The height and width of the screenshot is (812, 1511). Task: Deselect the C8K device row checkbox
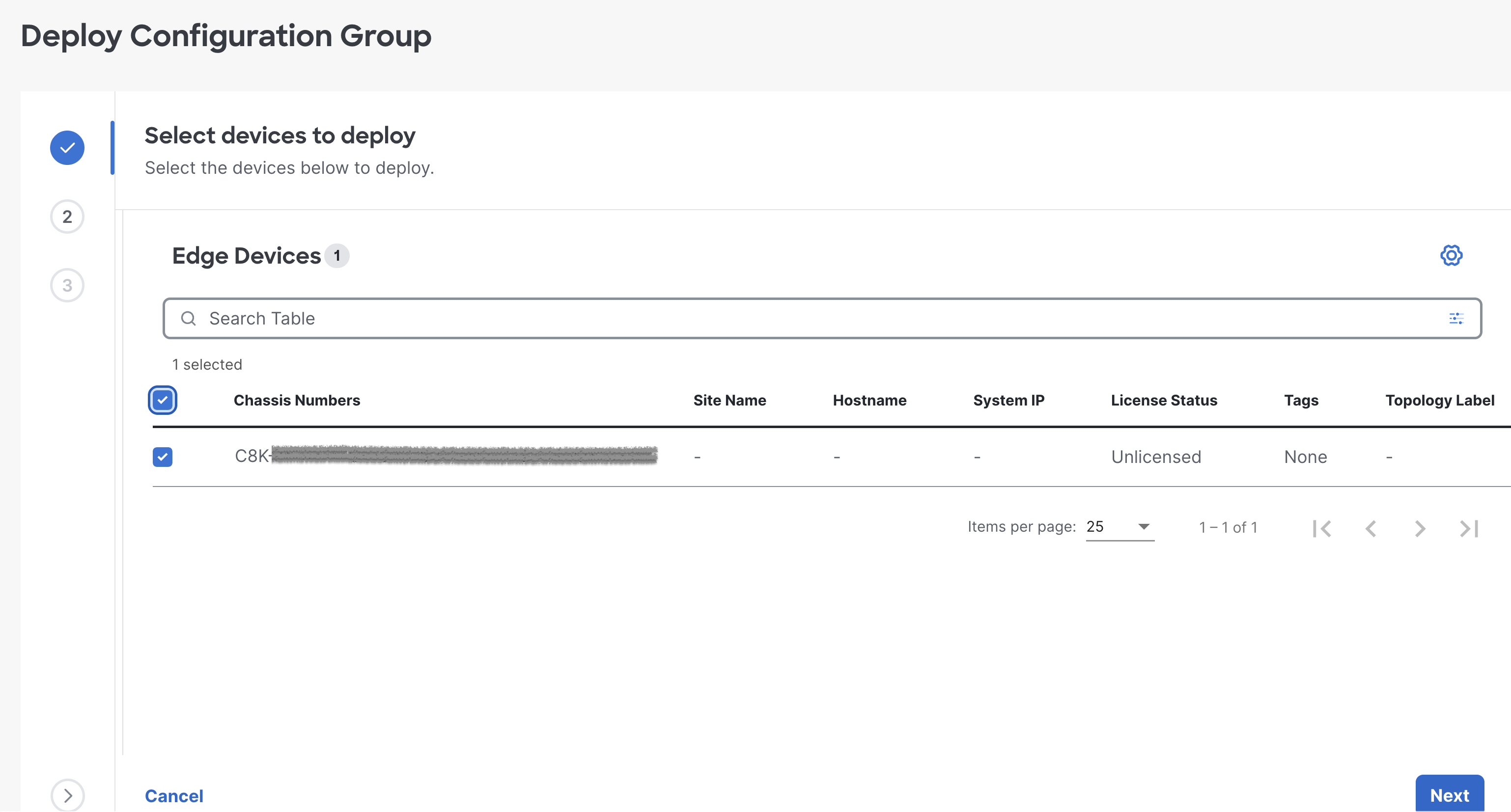coord(163,457)
